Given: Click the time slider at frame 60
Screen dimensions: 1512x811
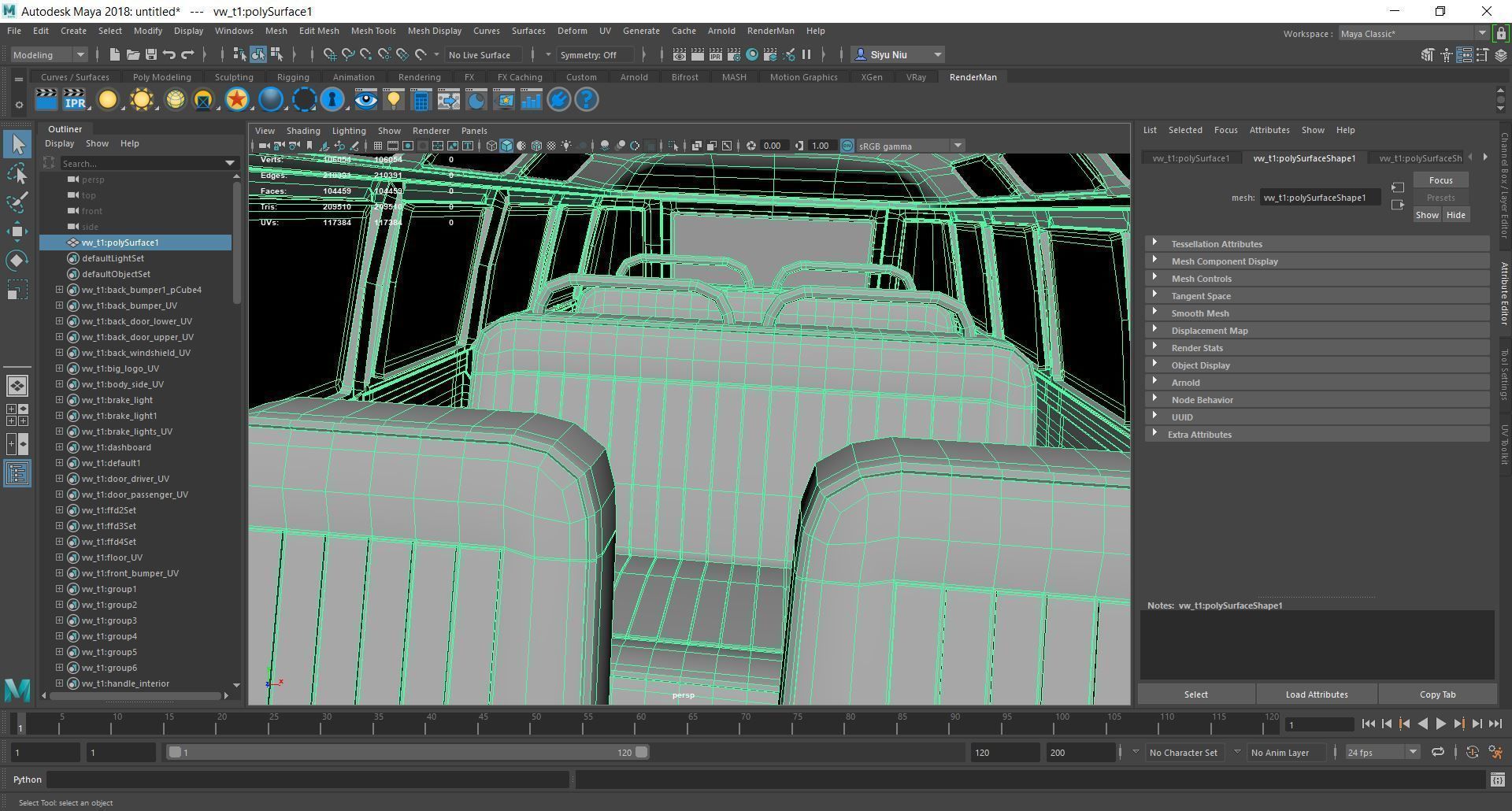Looking at the screenshot, I should [x=640, y=724].
